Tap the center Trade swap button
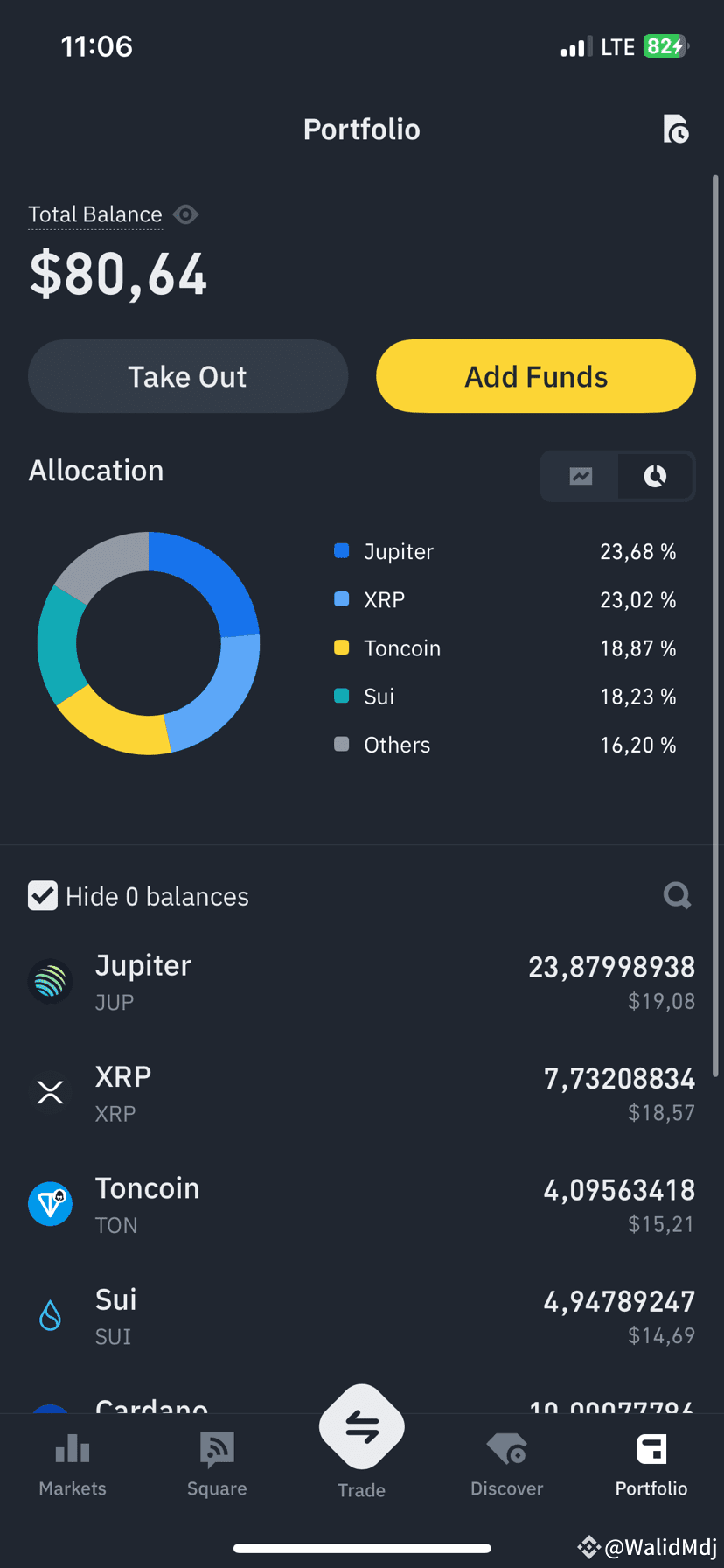Viewport: 724px width, 1568px height. coord(362,1426)
